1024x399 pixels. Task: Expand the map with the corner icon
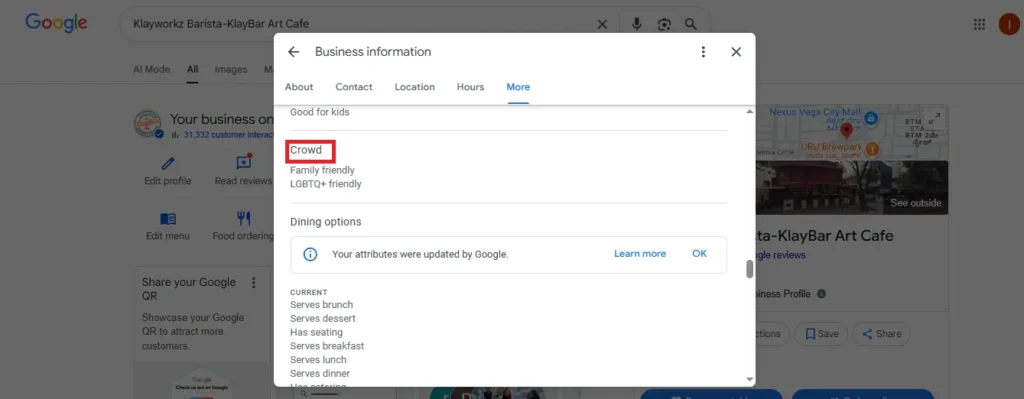(935, 118)
